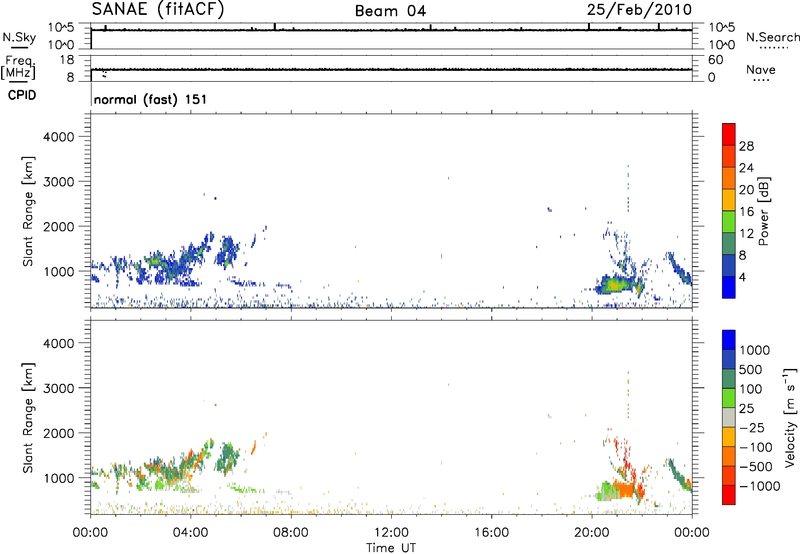
Task: Click the red top segment of the power colorbar
Action: click(x=729, y=134)
